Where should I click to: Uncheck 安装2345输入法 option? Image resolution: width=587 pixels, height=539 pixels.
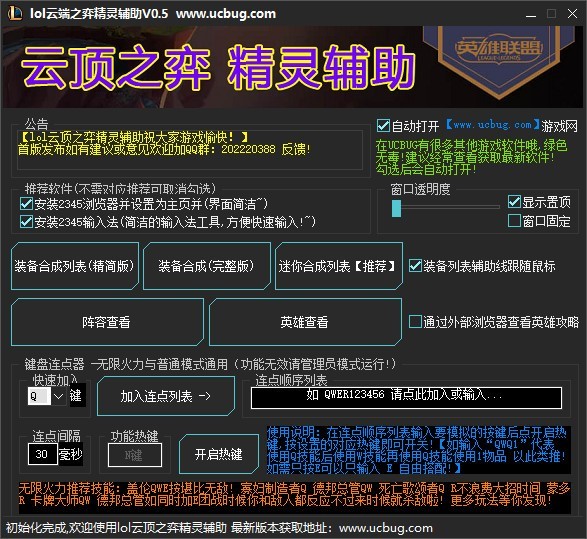[26, 222]
